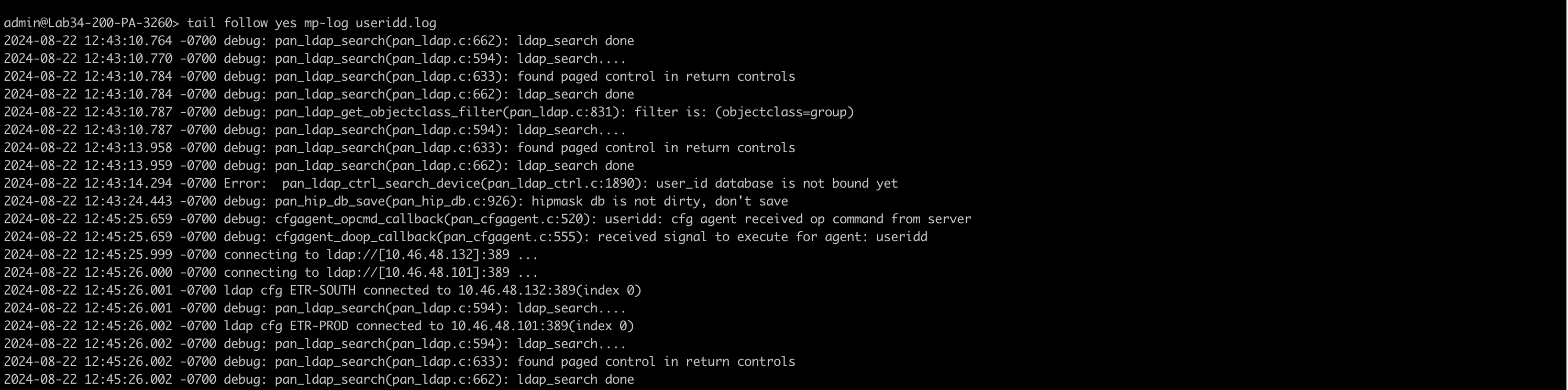Click the 12:43:10.764 timestamp
The width and height of the screenshot is (1568, 390).
coord(128,41)
